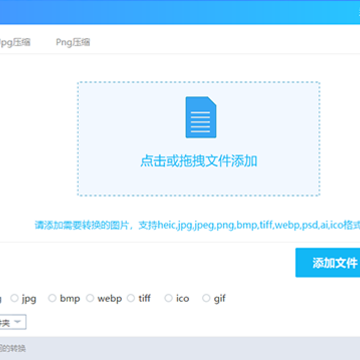Click the blue document icon in drop zone
This screenshot has width=360, height=360.
(201, 117)
